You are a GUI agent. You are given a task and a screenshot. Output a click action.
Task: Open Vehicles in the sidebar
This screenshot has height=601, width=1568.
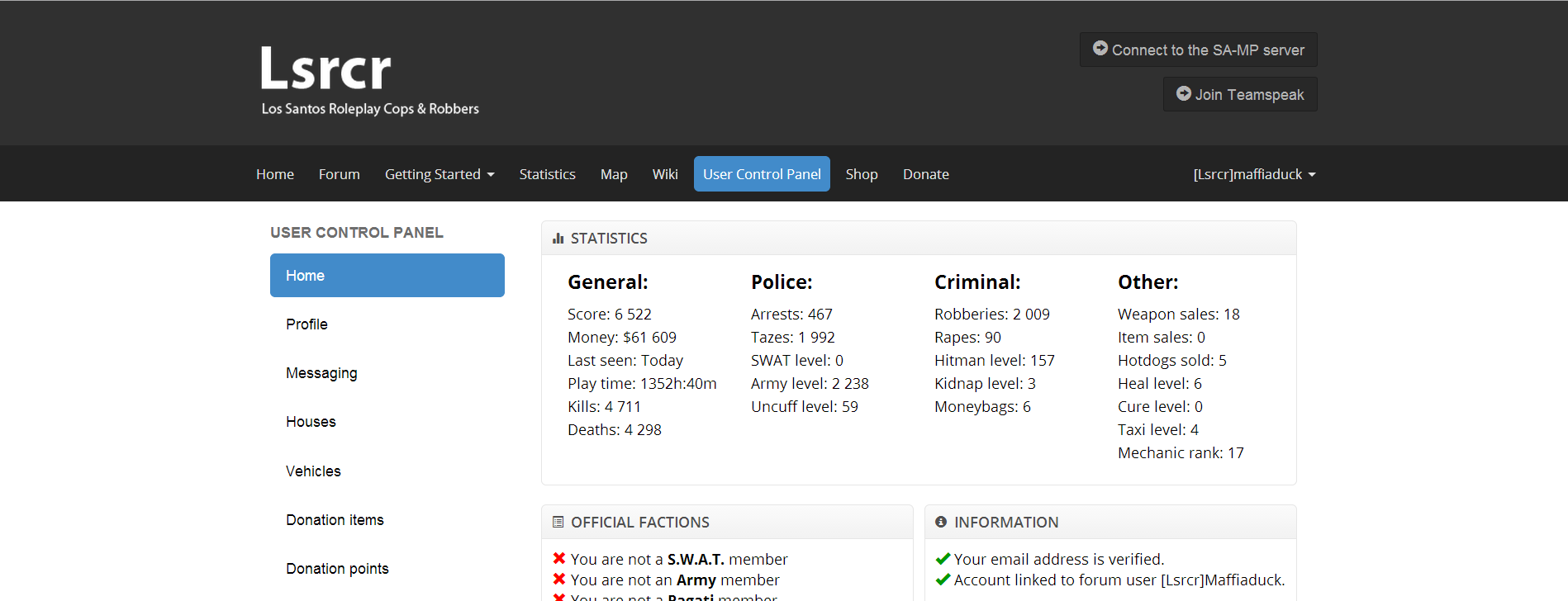click(387, 471)
